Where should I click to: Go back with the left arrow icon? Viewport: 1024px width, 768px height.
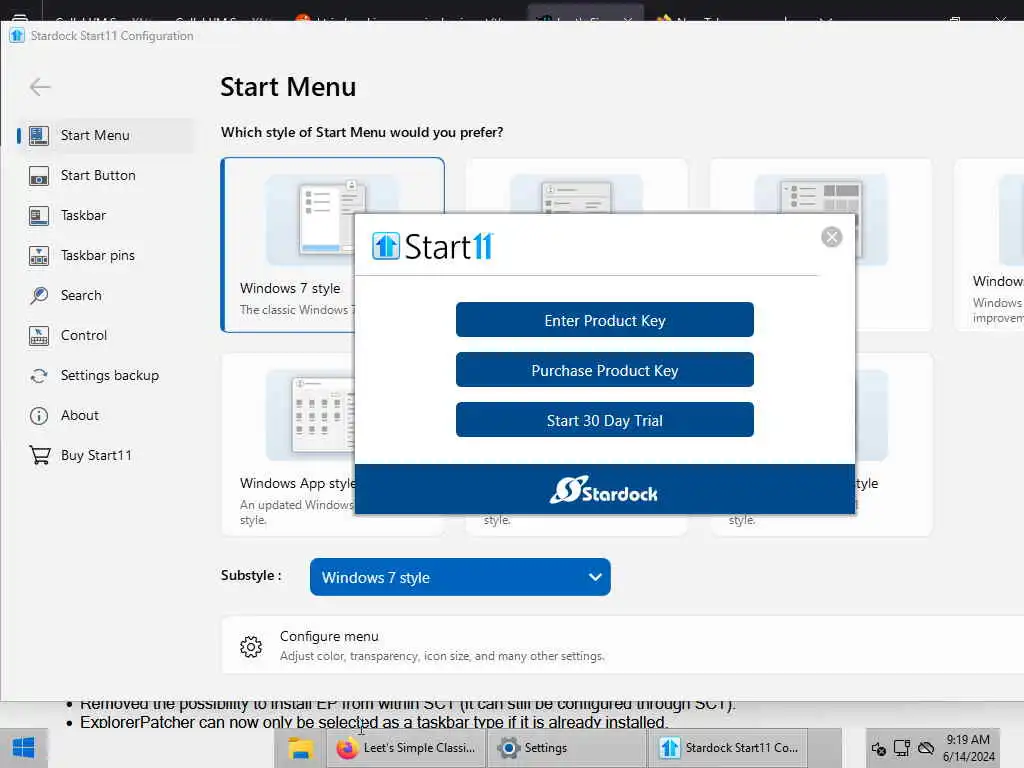[40, 87]
